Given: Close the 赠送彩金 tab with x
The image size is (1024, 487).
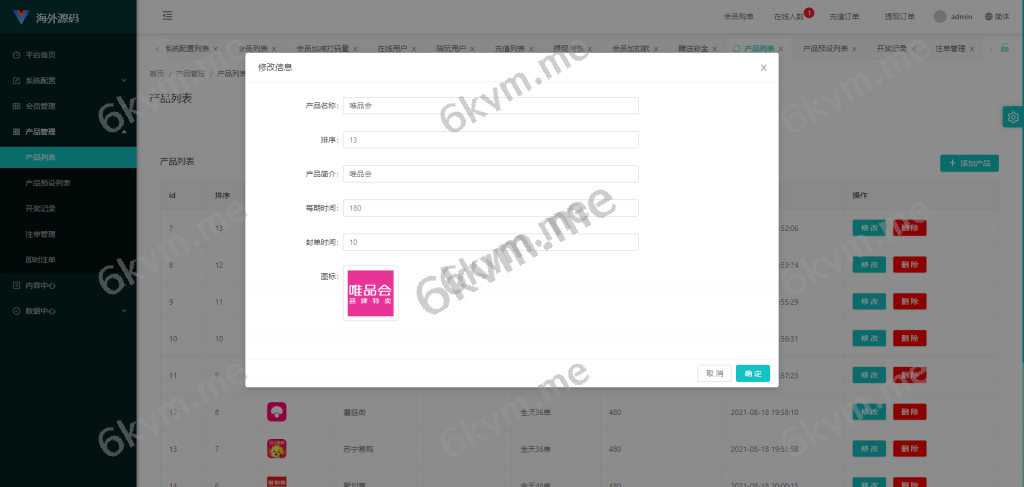Looking at the screenshot, I should point(715,49).
